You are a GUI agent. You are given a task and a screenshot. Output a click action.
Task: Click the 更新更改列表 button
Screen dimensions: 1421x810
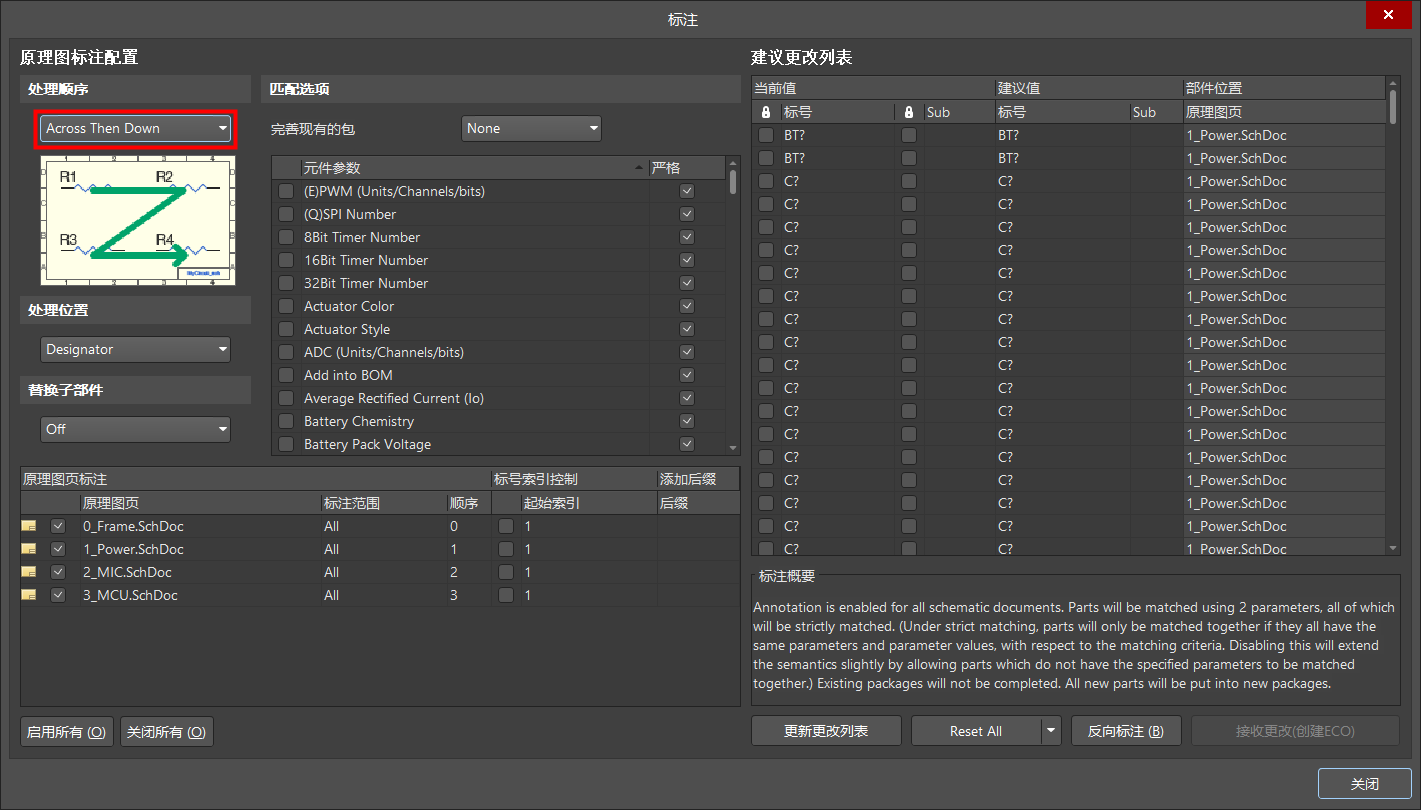click(x=826, y=731)
